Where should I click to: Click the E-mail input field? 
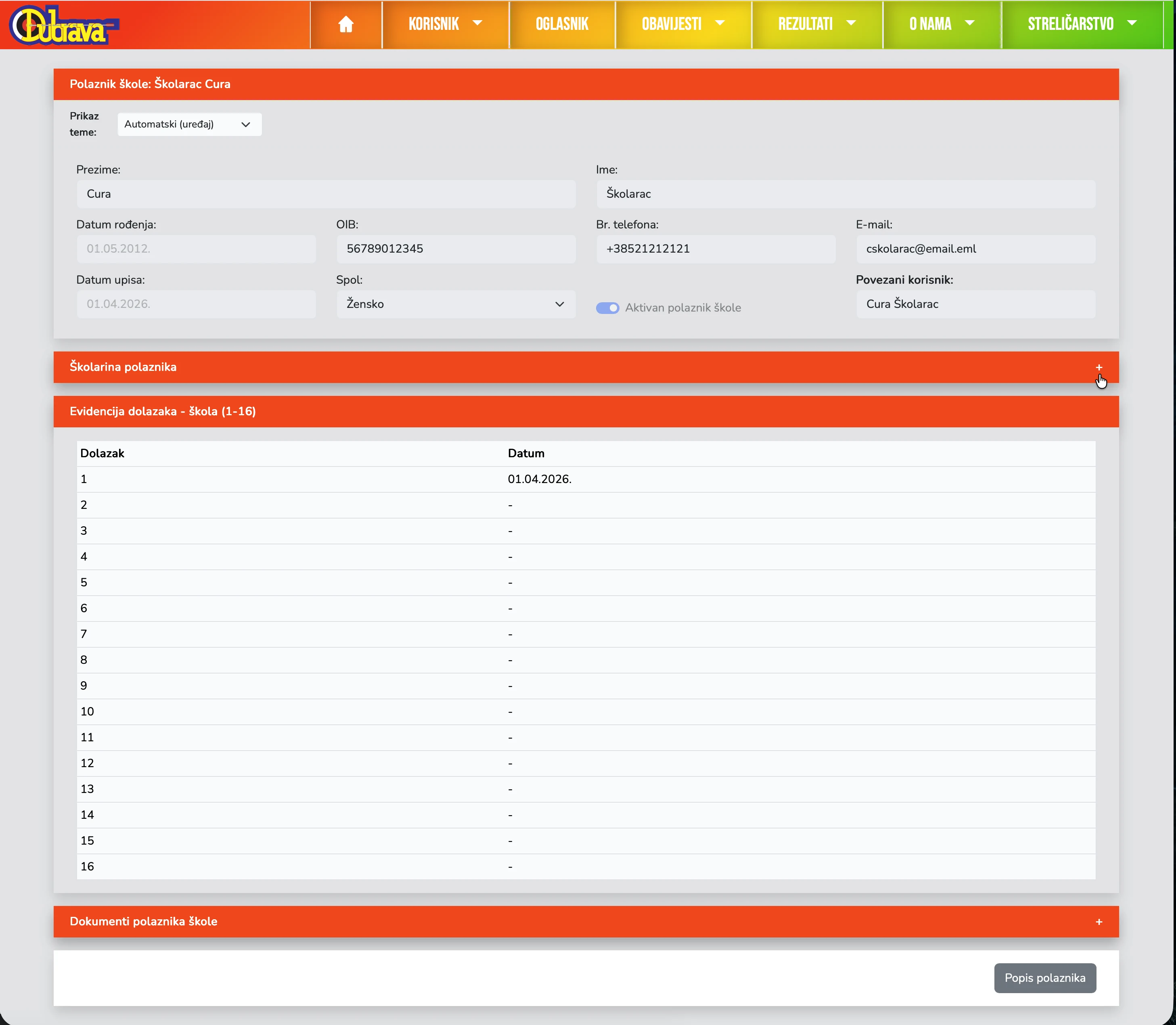[975, 249]
